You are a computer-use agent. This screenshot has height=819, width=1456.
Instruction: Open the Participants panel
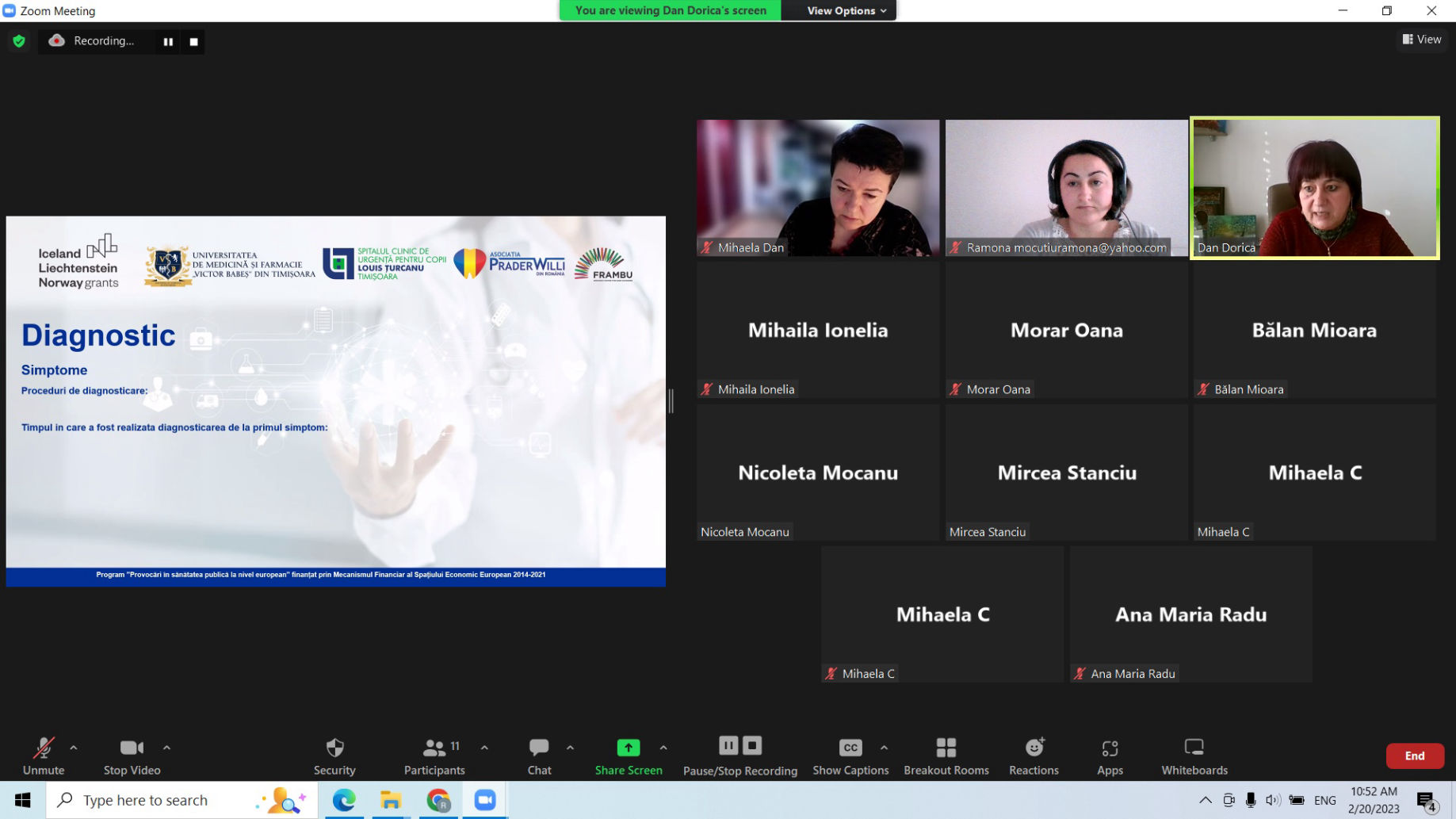click(x=434, y=756)
